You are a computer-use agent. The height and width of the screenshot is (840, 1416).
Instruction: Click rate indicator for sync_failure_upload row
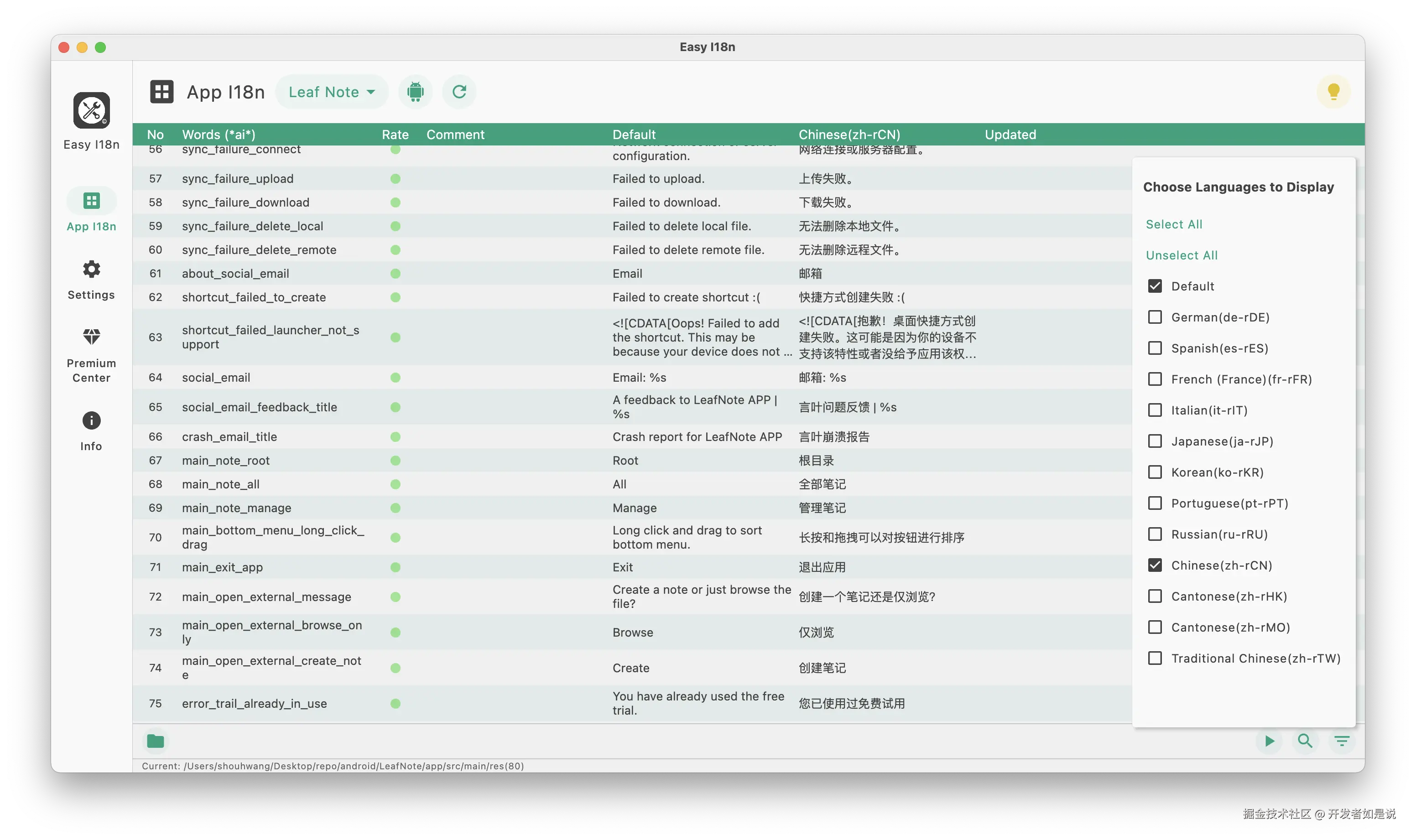pos(395,178)
